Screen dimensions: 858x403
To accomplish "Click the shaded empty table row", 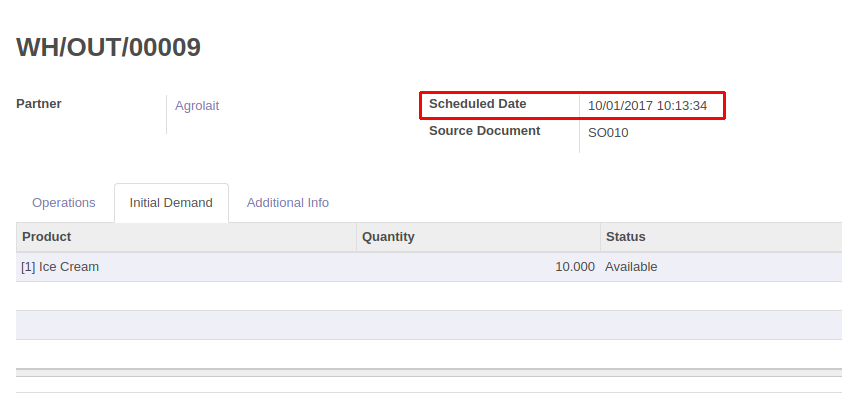I will (428, 325).
